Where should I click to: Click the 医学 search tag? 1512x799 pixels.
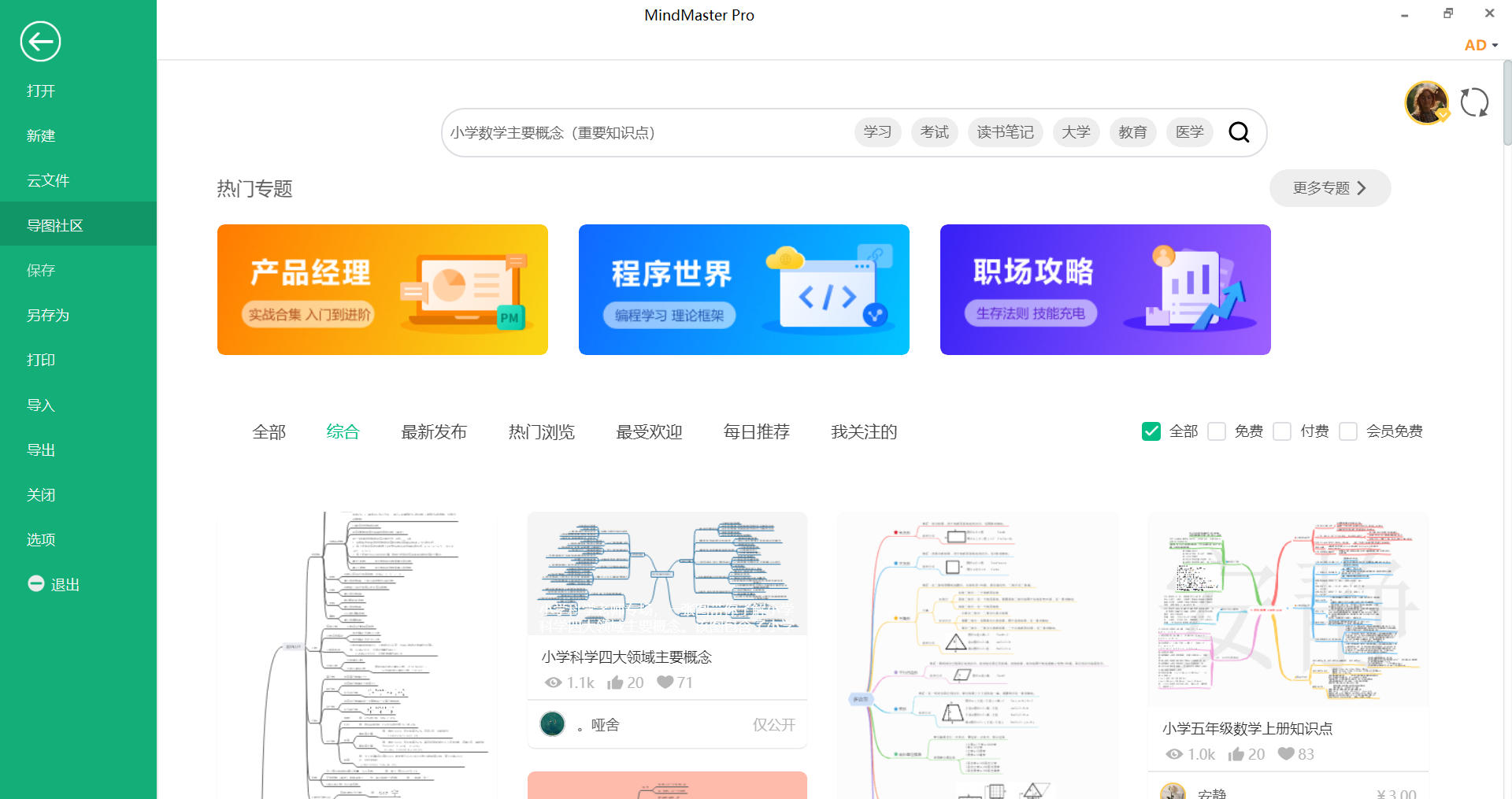point(1189,132)
